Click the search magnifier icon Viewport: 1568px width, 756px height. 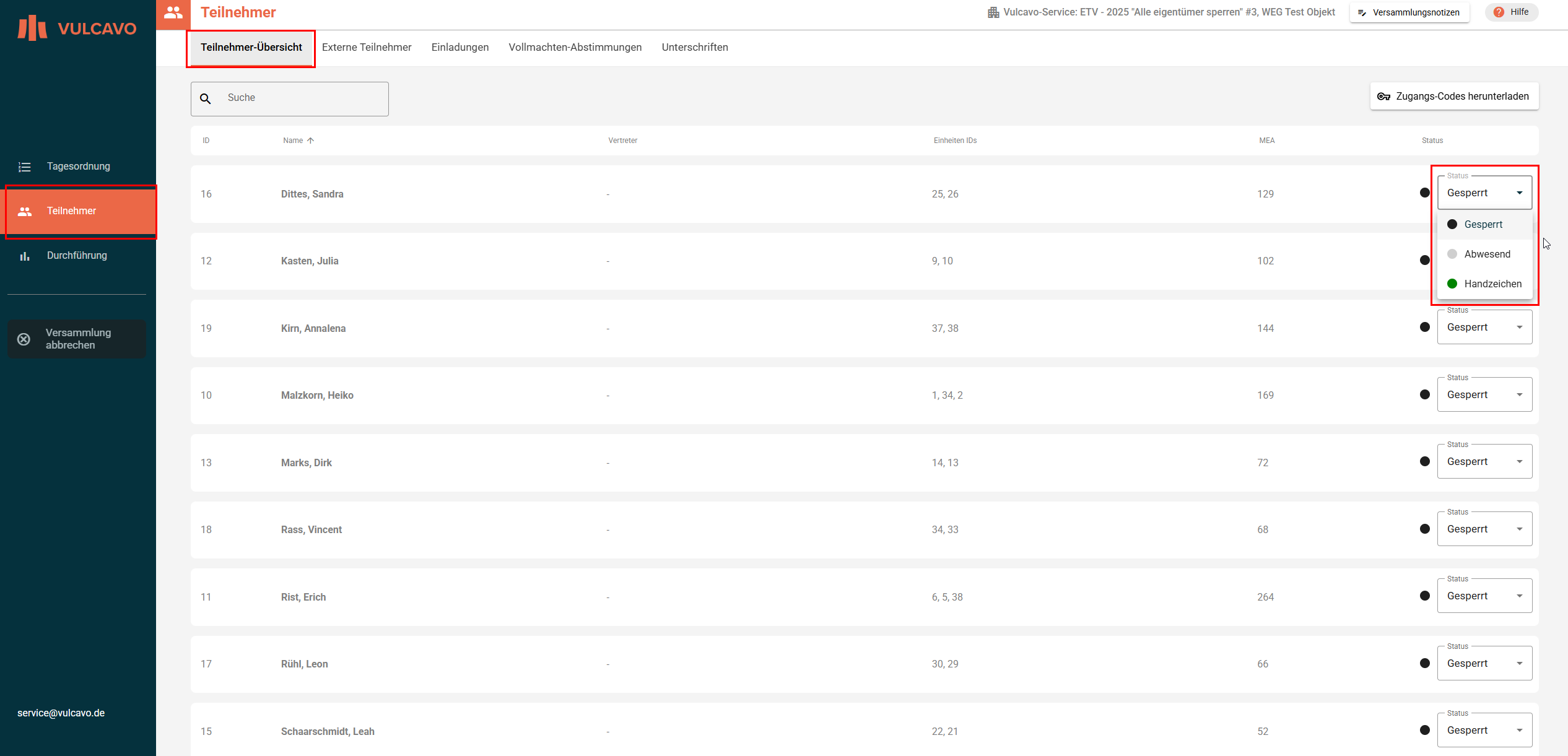pyautogui.click(x=206, y=98)
